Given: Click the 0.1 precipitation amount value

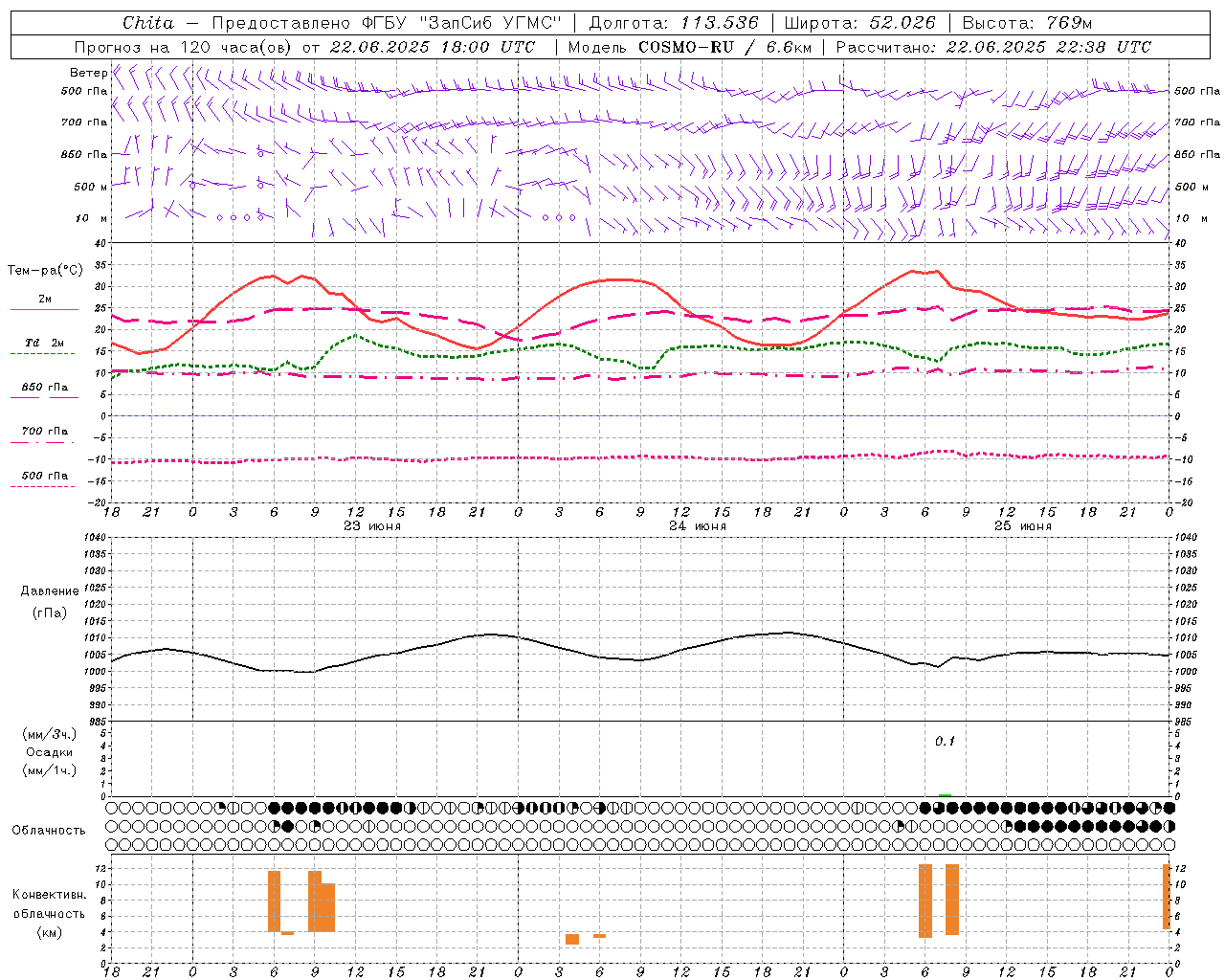Looking at the screenshot, I should 945,742.
